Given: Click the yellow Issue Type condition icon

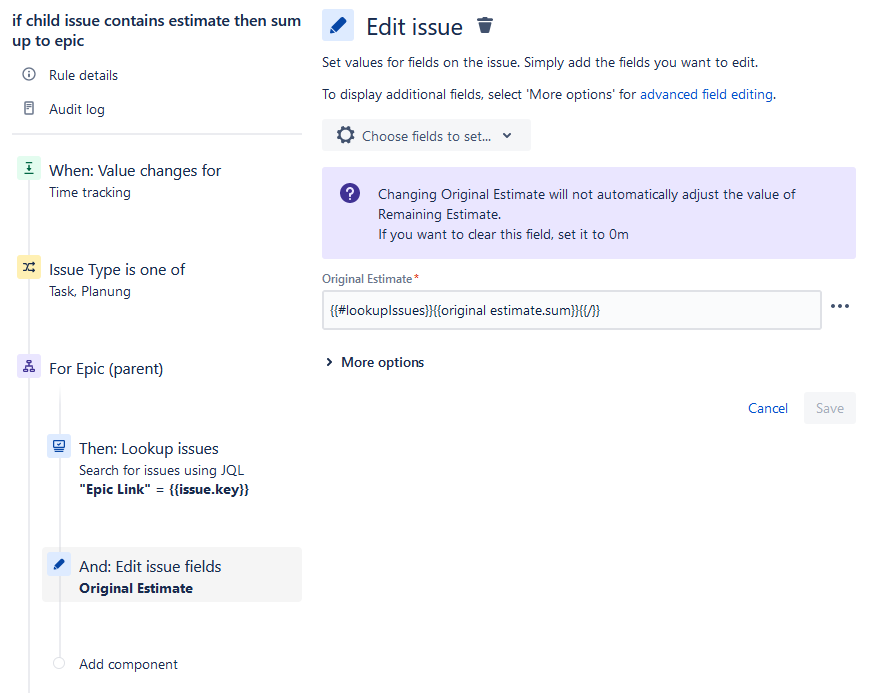Looking at the screenshot, I should (29, 268).
